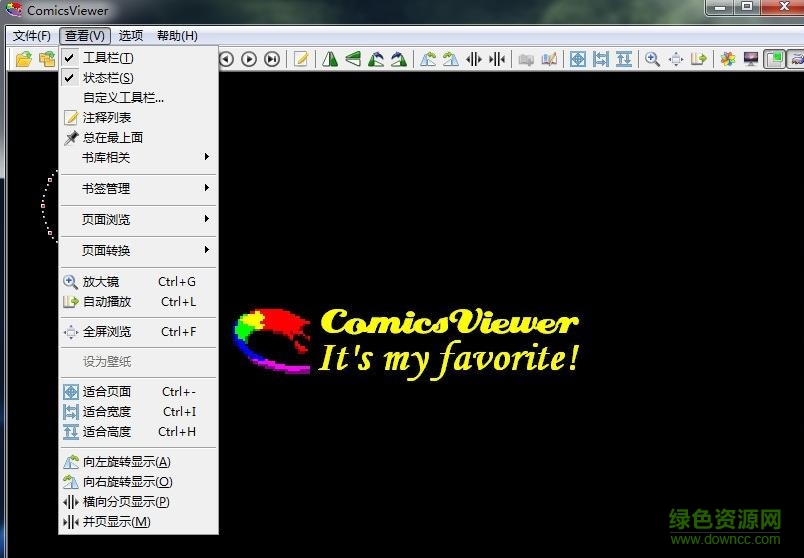Click the open file folder toolbar icon
Image resolution: width=804 pixels, height=558 pixels.
pyautogui.click(x=23, y=59)
